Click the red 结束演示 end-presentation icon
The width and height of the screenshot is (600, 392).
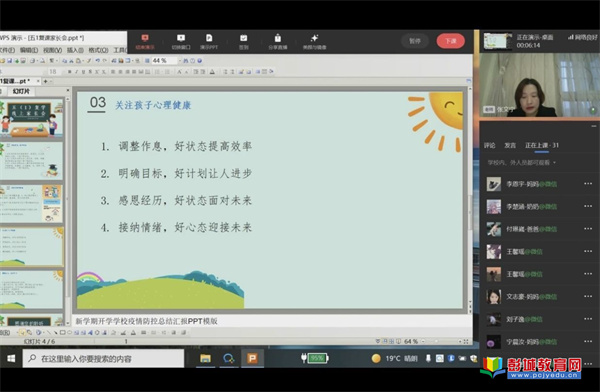coord(145,41)
